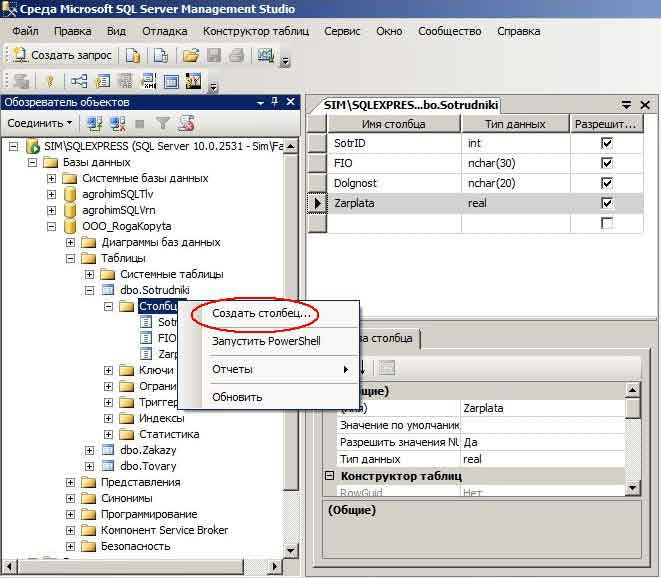Open the standard toolbar overflow options arrow
This screenshot has width=661, height=578.
click(285, 62)
